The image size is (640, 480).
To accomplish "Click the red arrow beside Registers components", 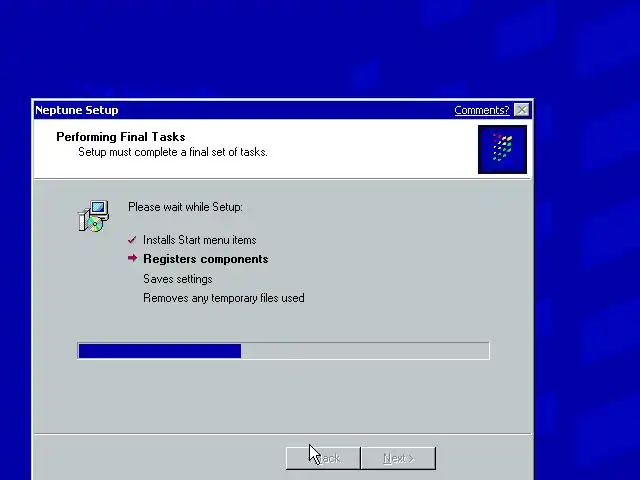I will point(132,258).
